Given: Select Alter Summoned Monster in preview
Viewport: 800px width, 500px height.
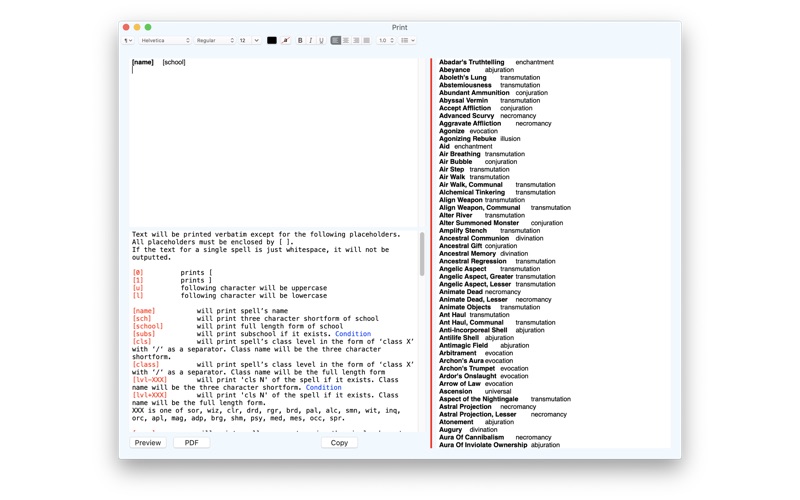Looking at the screenshot, I should (x=479, y=223).
